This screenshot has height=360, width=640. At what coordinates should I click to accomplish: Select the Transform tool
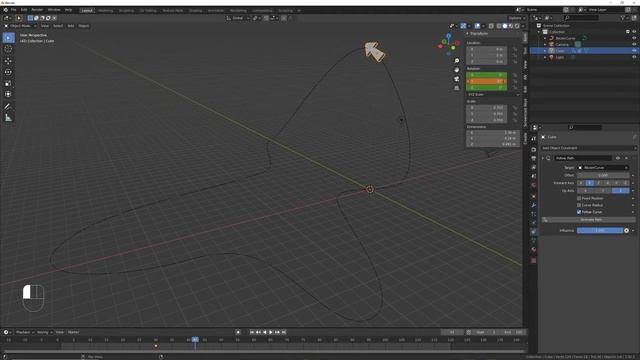tap(8, 94)
